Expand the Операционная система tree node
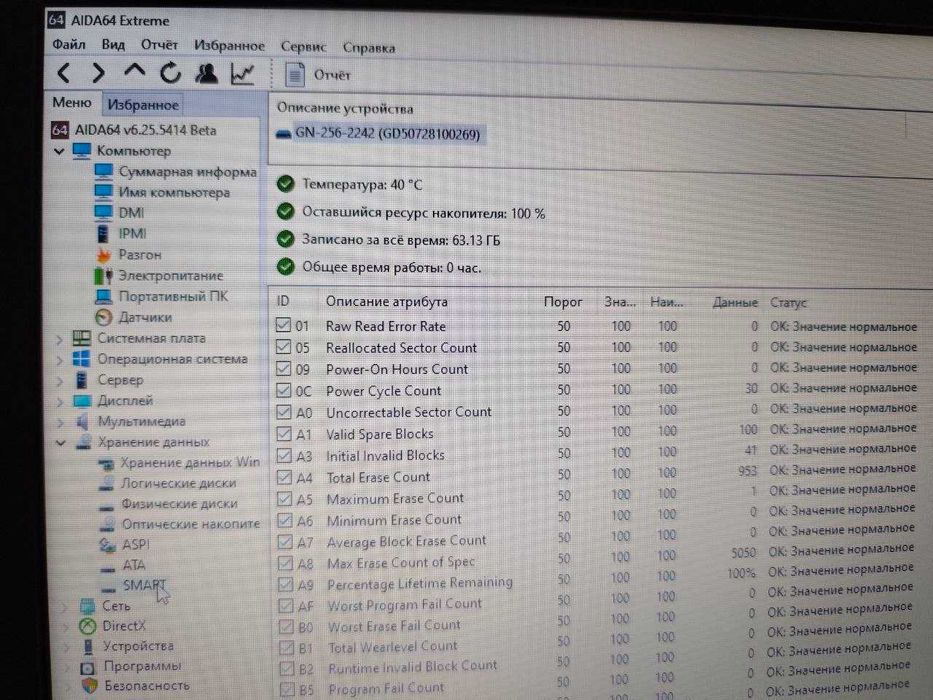The width and height of the screenshot is (933, 700). click(59, 360)
